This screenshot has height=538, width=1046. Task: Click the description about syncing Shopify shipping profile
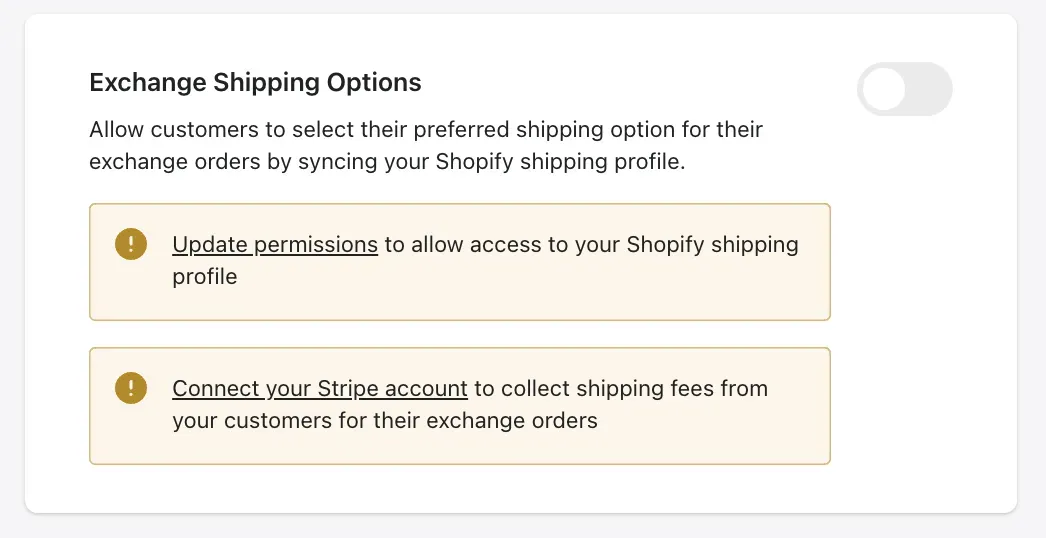pyautogui.click(x=426, y=146)
